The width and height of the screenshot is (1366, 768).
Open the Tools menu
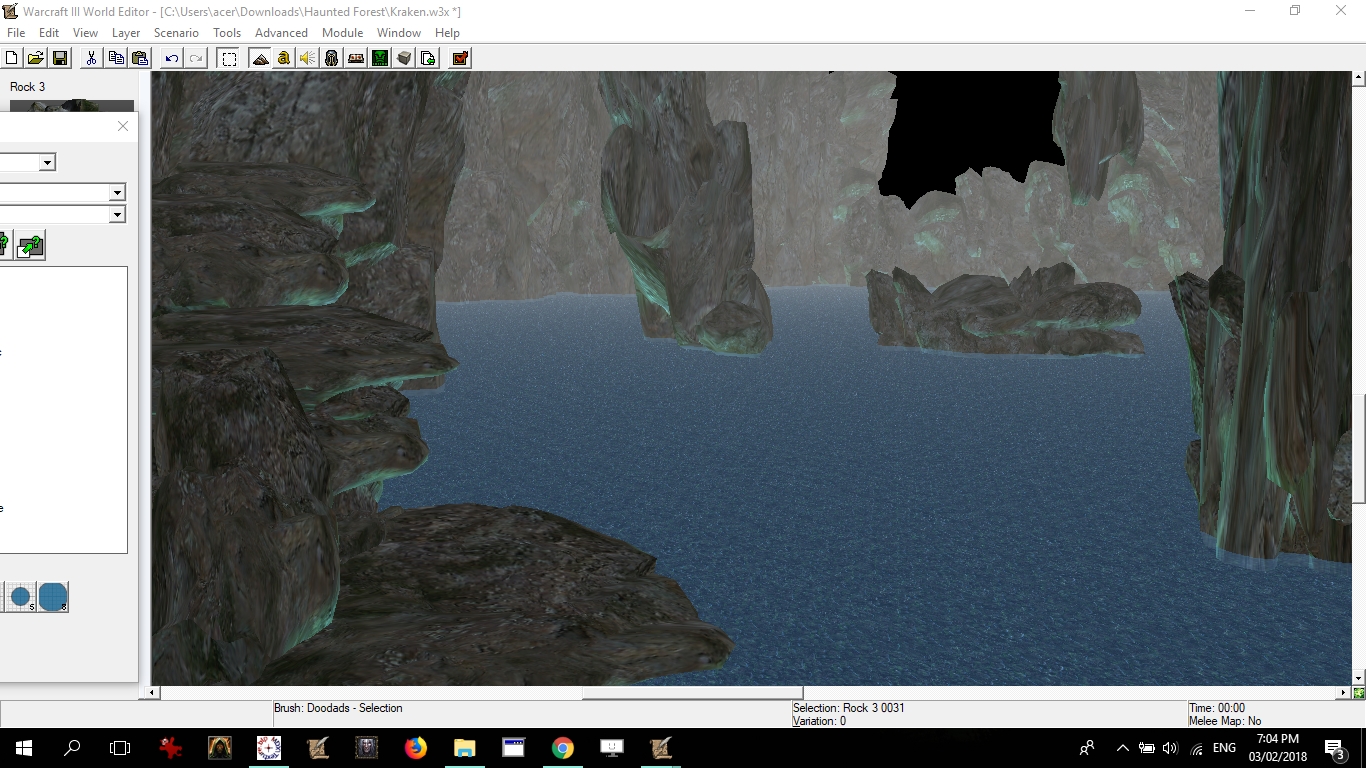[x=227, y=33]
